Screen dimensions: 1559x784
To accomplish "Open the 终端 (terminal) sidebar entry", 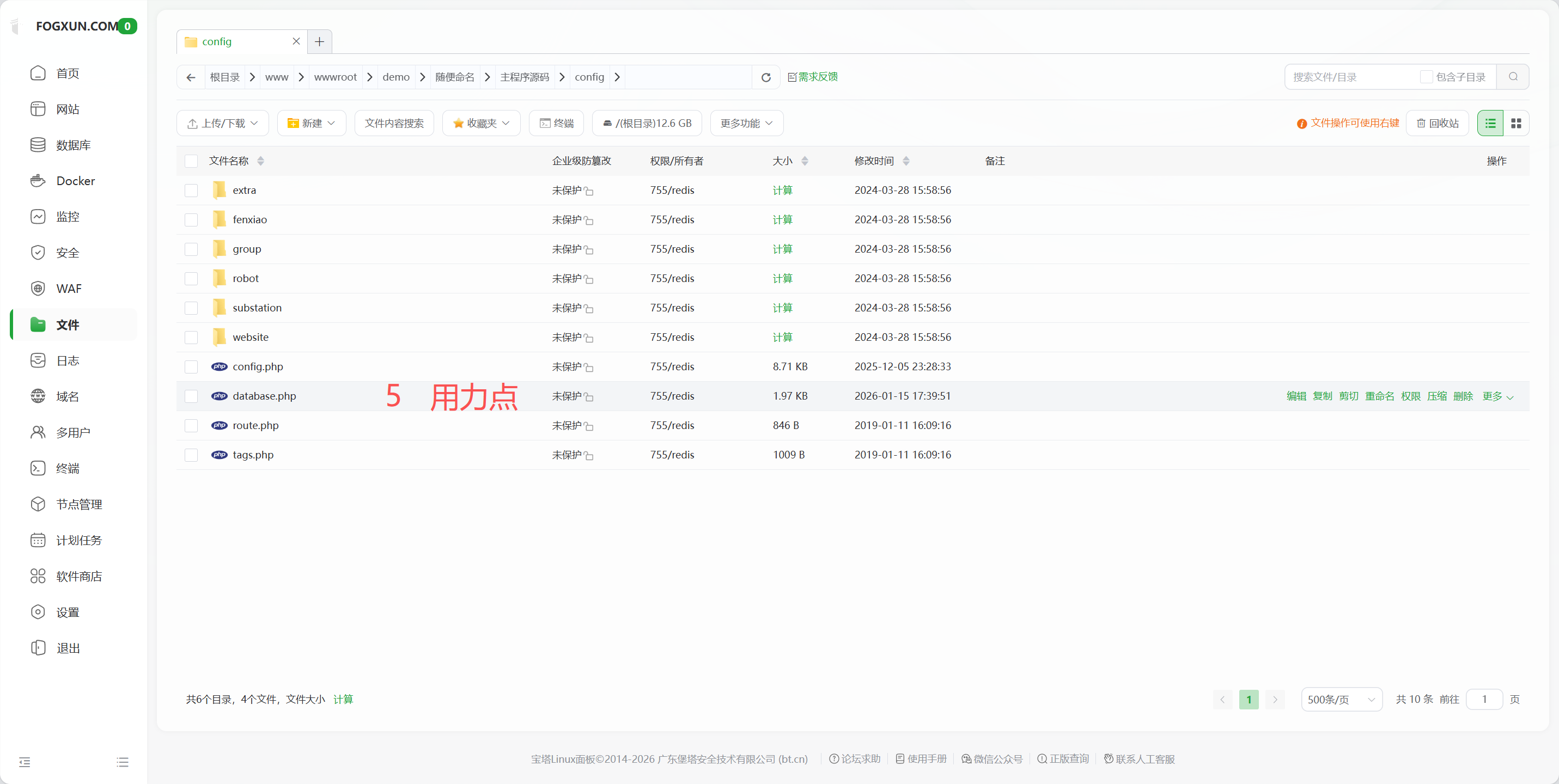I will pos(68,468).
